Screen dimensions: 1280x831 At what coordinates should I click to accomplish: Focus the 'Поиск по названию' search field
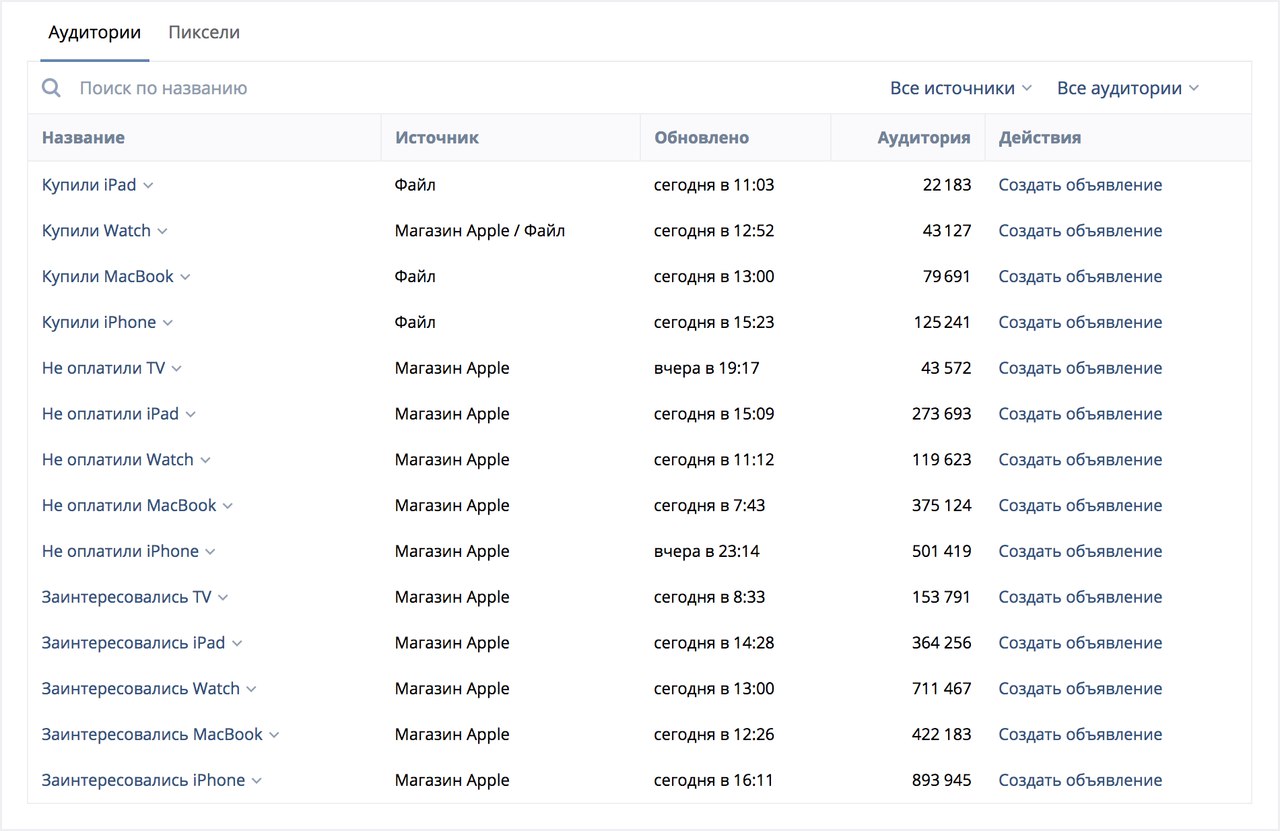[460, 88]
